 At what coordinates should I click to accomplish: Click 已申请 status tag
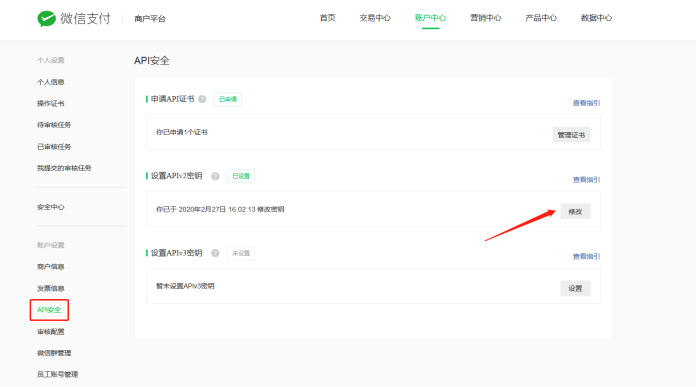point(228,99)
